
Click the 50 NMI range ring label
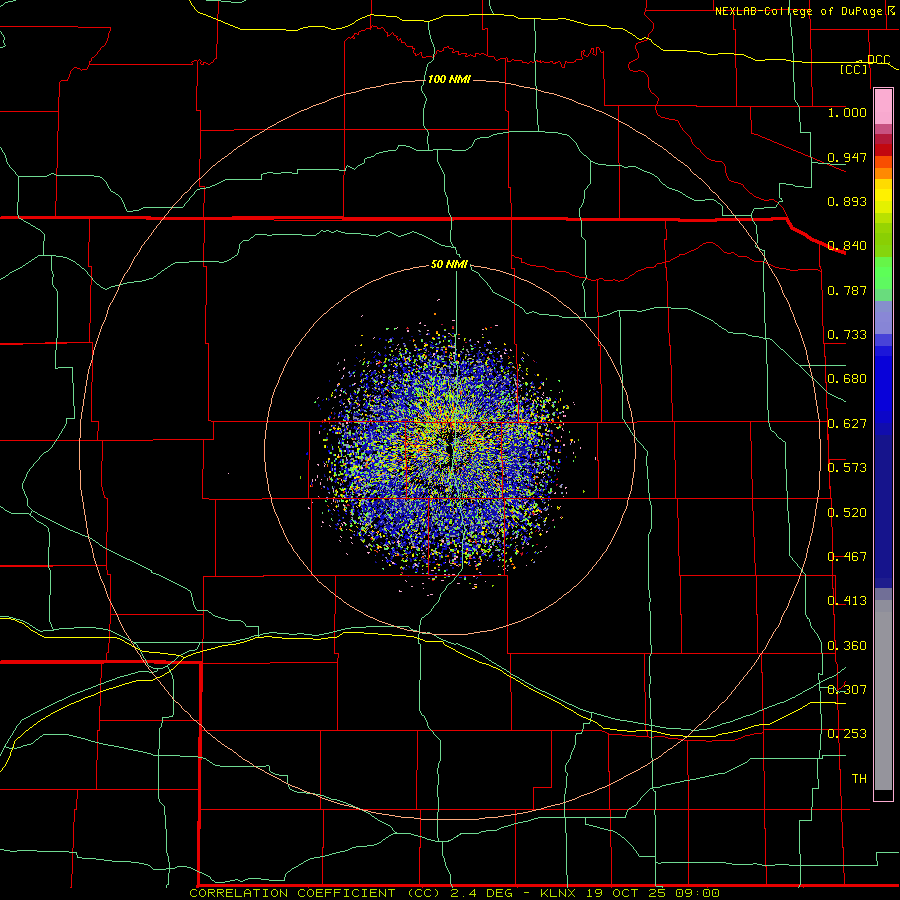[x=449, y=264]
